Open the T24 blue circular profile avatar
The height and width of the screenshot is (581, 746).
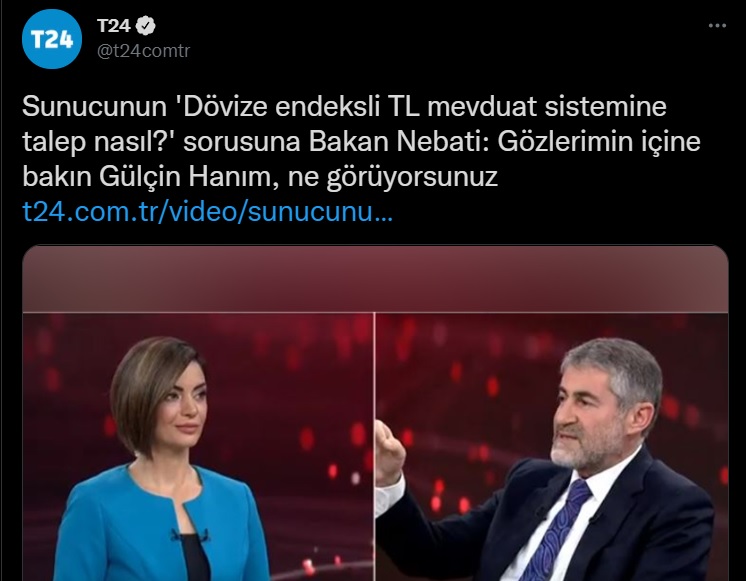tap(52, 39)
